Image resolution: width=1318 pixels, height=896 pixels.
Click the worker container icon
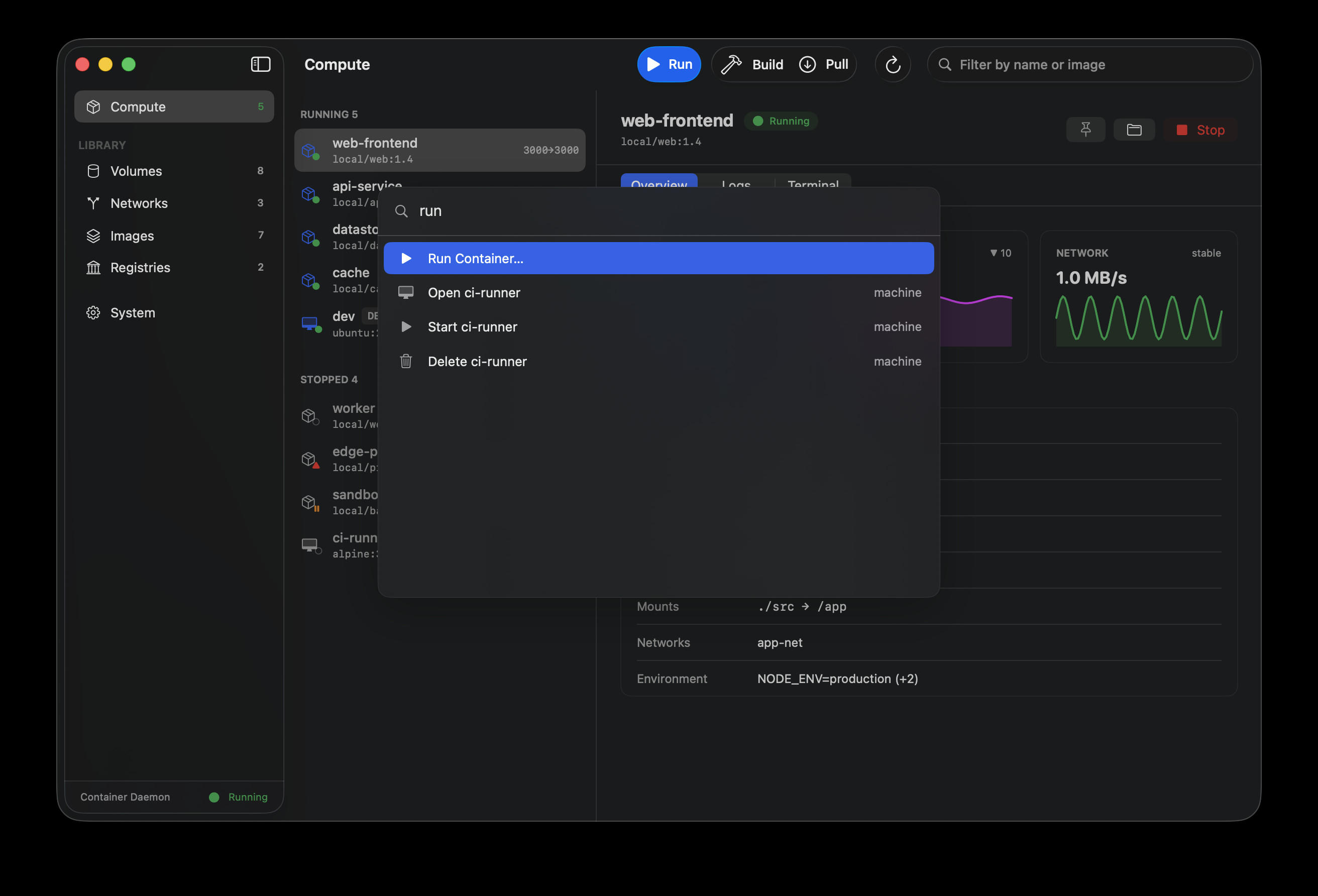pos(310,417)
